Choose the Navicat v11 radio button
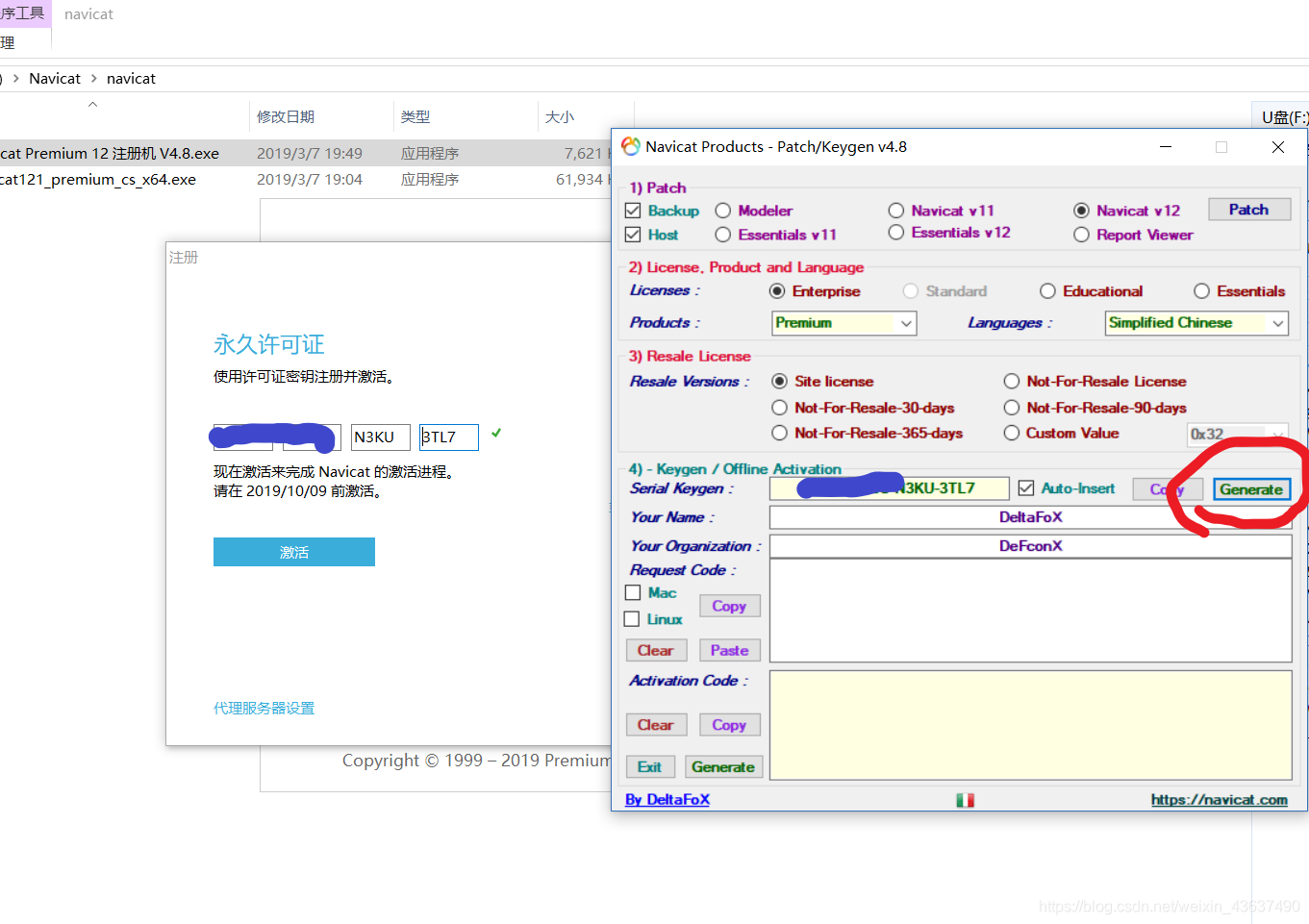The image size is (1309, 924). (x=896, y=211)
